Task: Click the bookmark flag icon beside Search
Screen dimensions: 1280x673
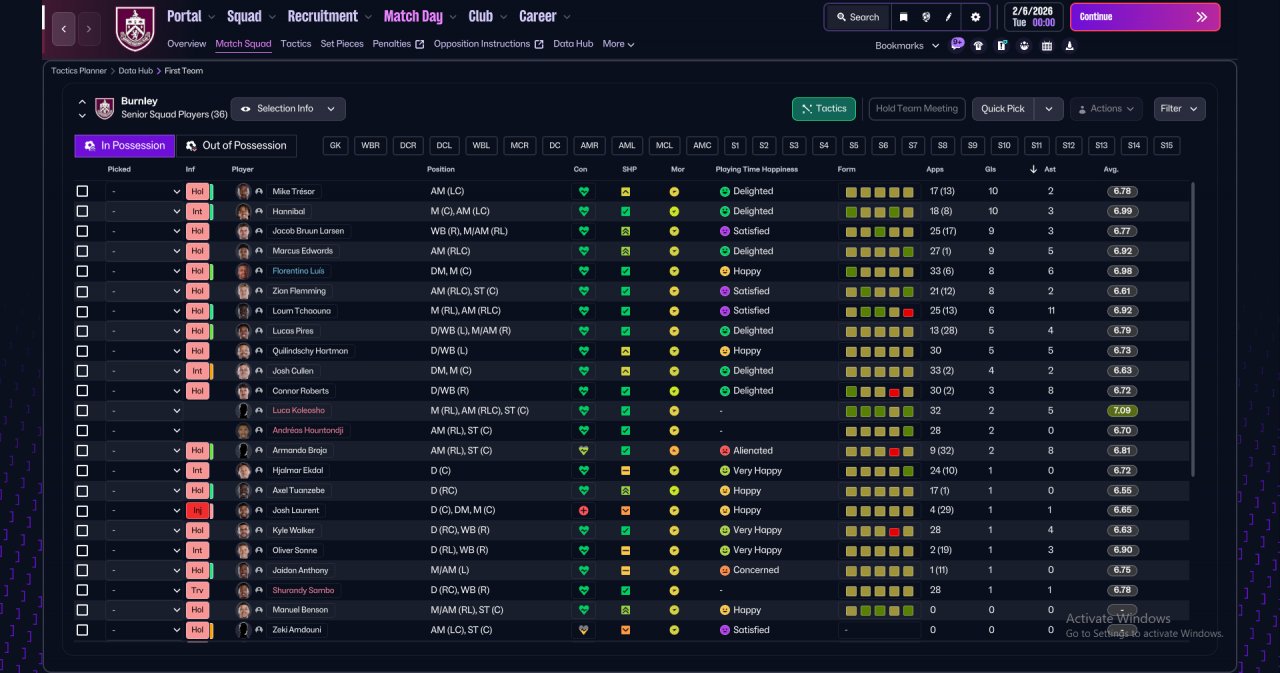Action: pyautogui.click(x=903, y=17)
